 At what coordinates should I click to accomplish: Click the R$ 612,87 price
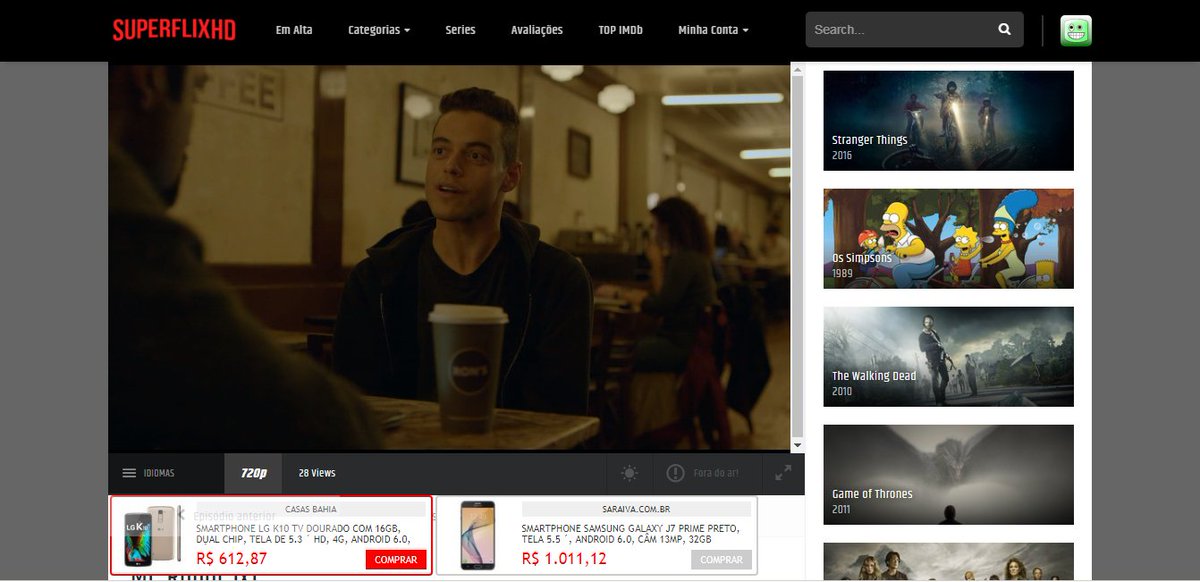point(232,559)
